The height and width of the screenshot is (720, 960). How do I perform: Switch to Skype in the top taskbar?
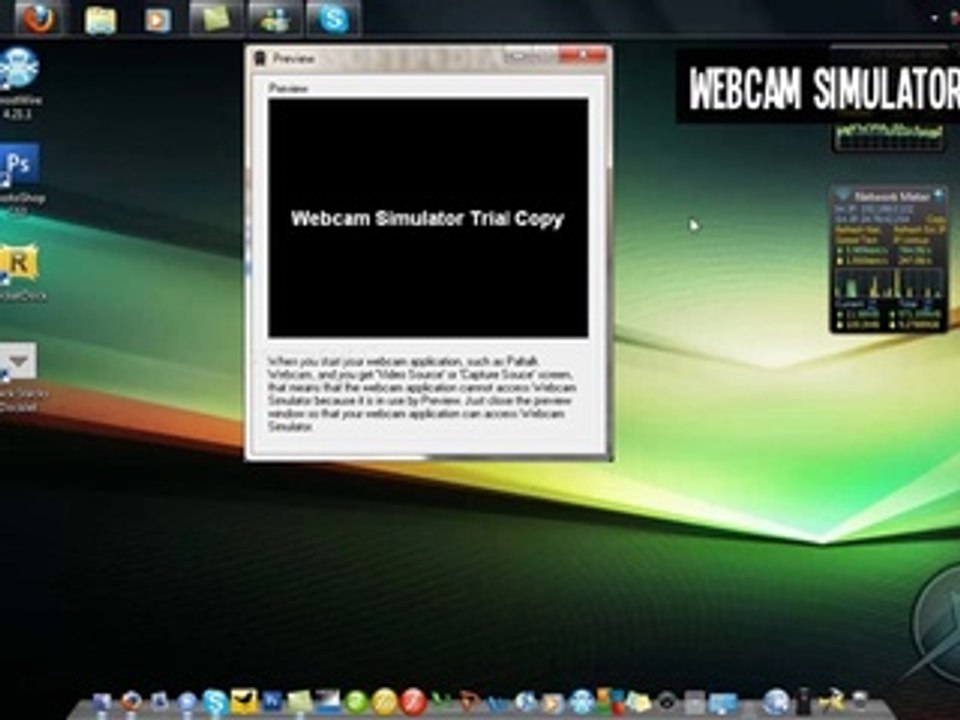pyautogui.click(x=333, y=18)
